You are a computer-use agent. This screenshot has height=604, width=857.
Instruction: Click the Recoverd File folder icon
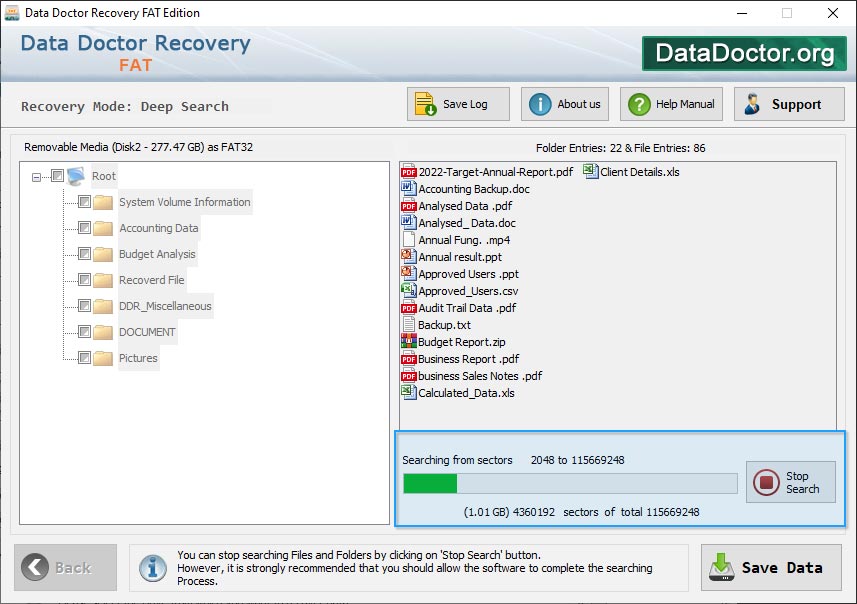(x=103, y=280)
